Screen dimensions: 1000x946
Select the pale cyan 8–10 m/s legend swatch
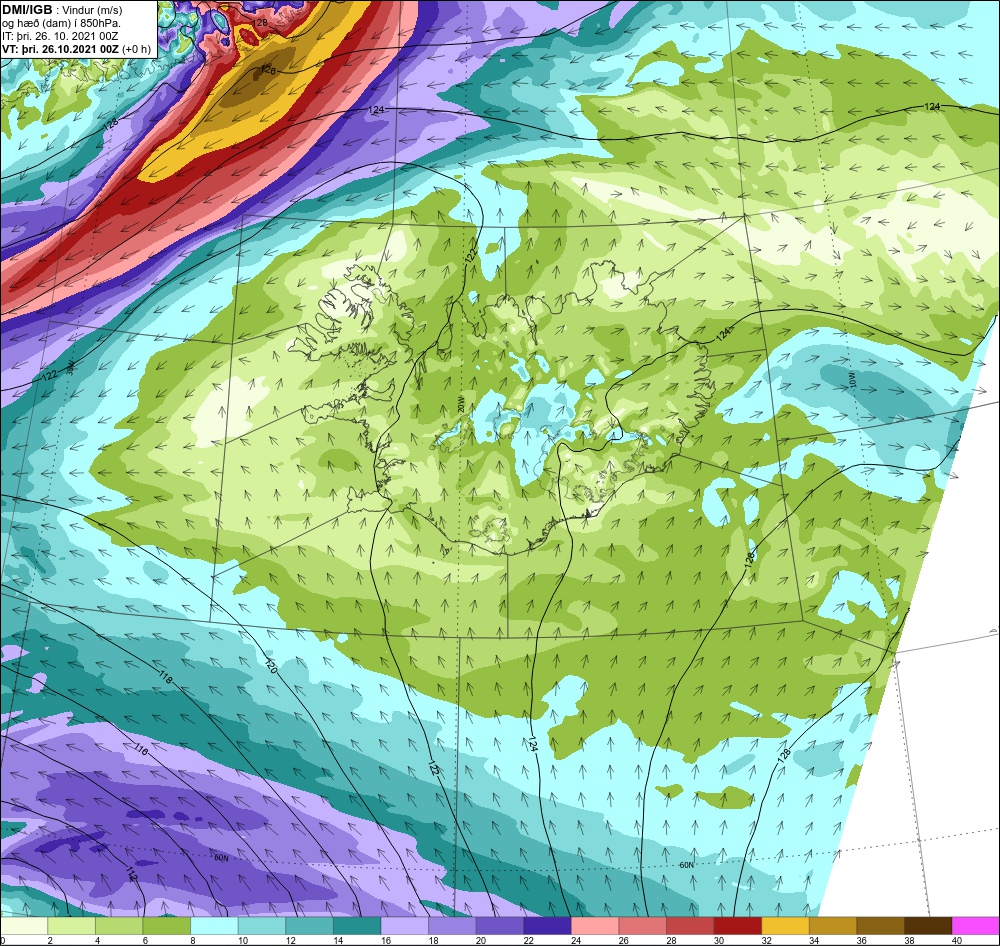point(214,926)
